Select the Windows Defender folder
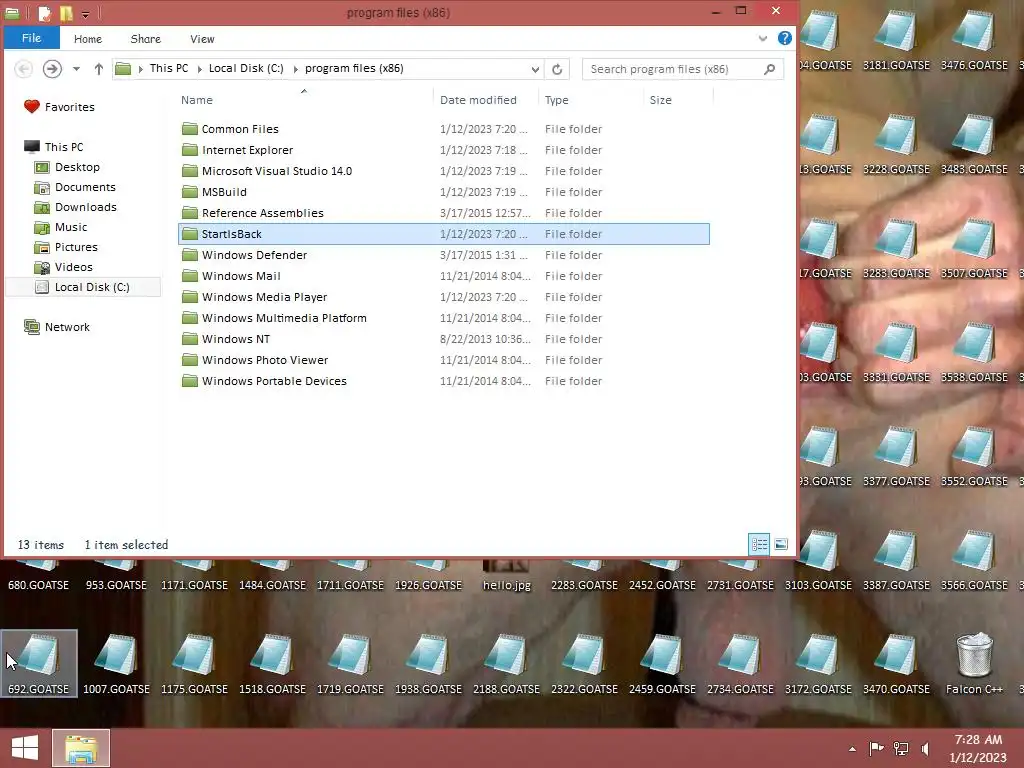This screenshot has width=1024, height=768. [254, 255]
